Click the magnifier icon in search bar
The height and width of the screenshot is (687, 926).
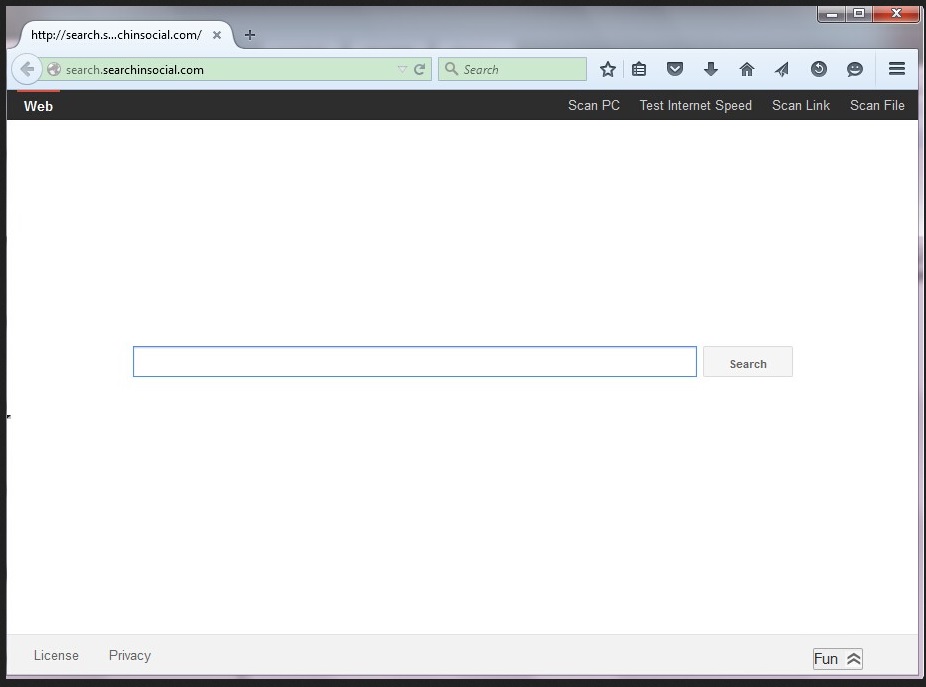[x=451, y=69]
